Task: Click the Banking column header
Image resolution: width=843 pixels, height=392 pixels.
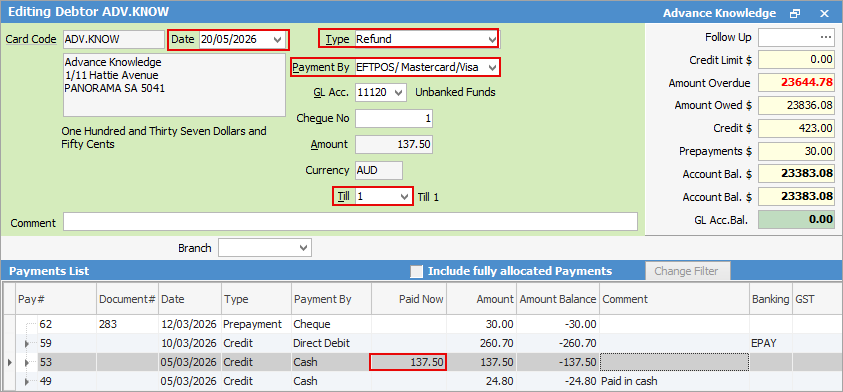Action: pyautogui.click(x=770, y=299)
